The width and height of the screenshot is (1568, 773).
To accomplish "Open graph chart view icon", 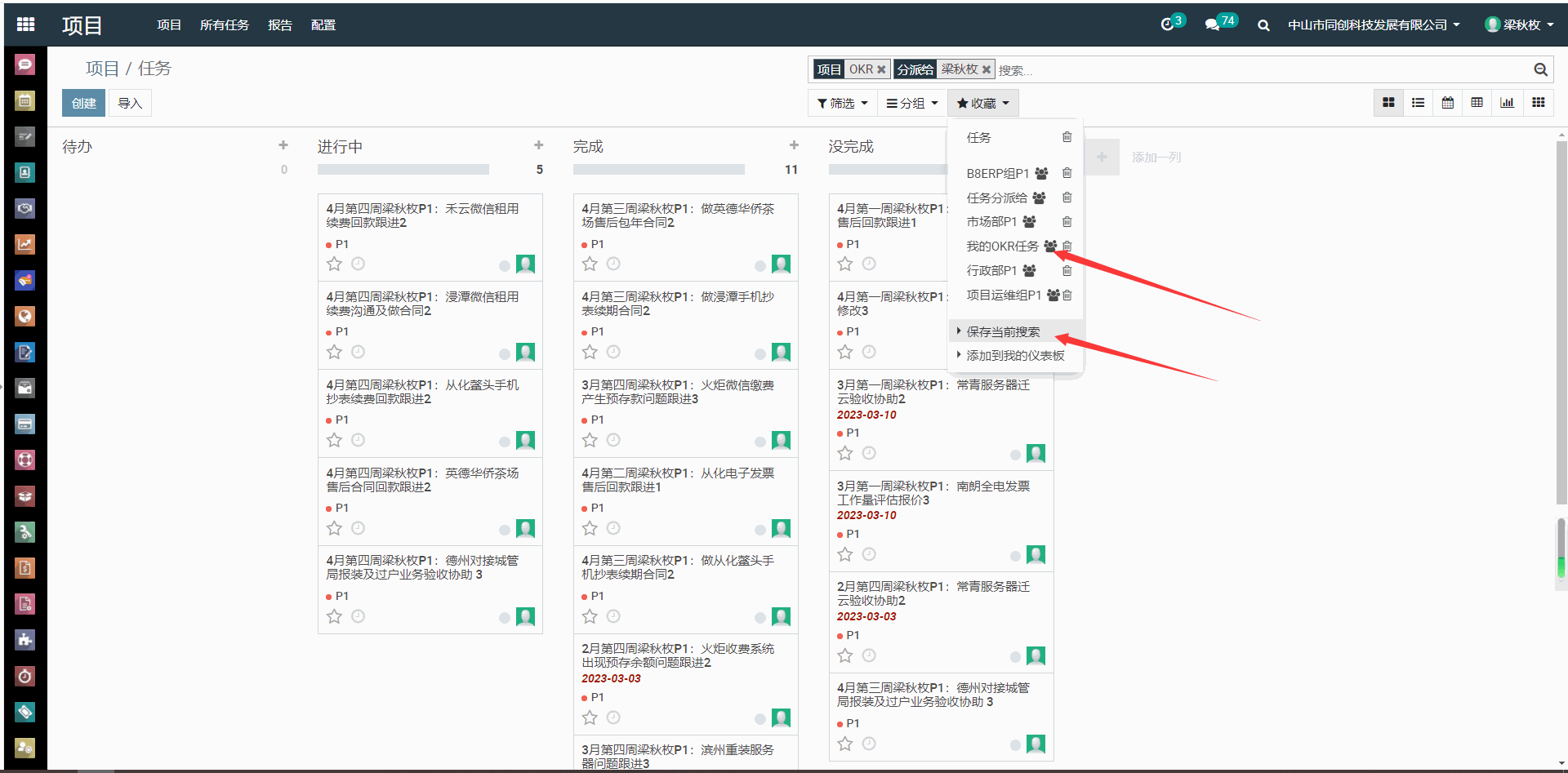I will click(x=1507, y=103).
